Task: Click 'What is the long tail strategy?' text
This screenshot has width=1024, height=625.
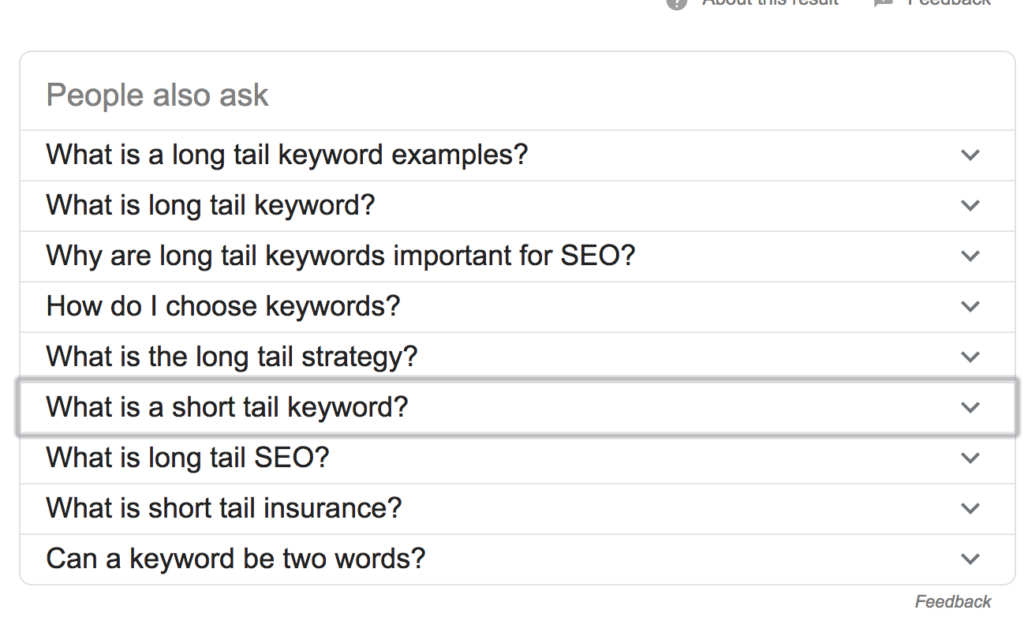Action: [x=232, y=356]
